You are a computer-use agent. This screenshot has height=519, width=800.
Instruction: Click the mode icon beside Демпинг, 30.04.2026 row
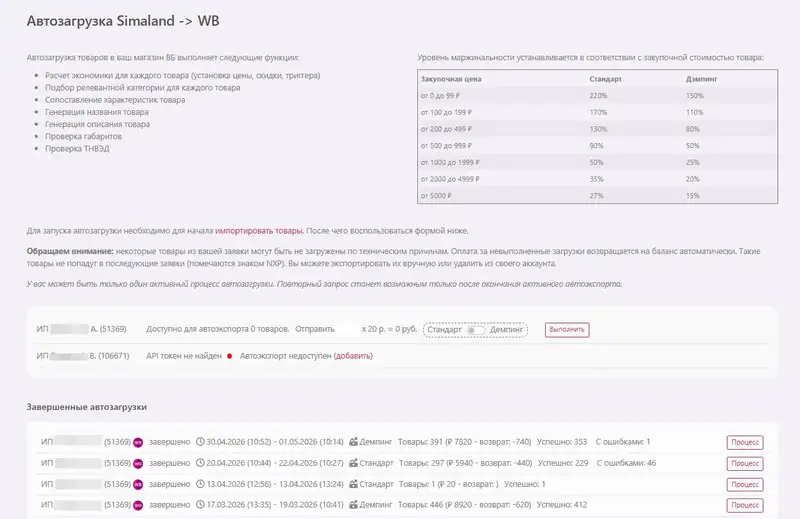pyautogui.click(x=353, y=441)
